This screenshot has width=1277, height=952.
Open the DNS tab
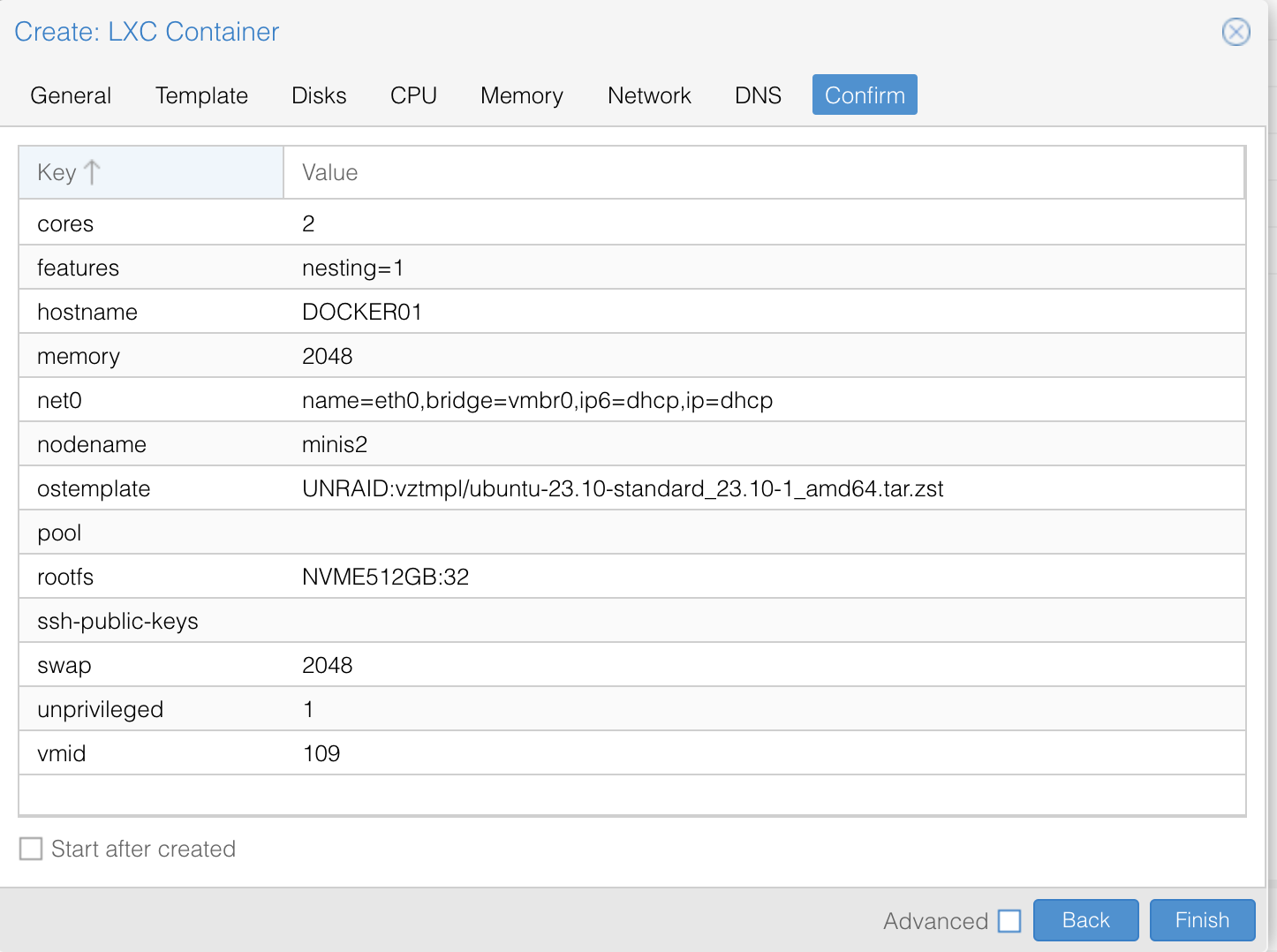pos(757,94)
